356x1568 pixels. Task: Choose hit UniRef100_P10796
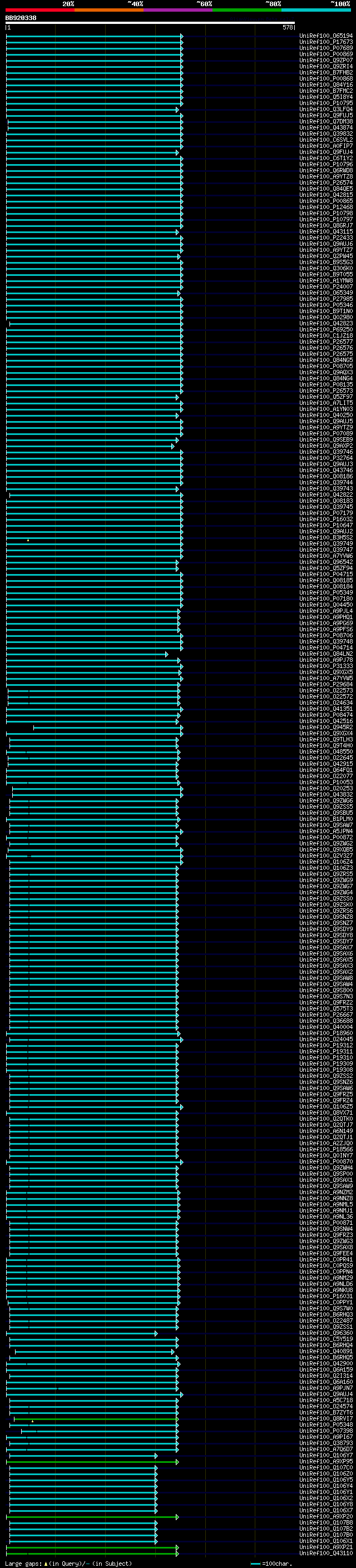[326, 164]
